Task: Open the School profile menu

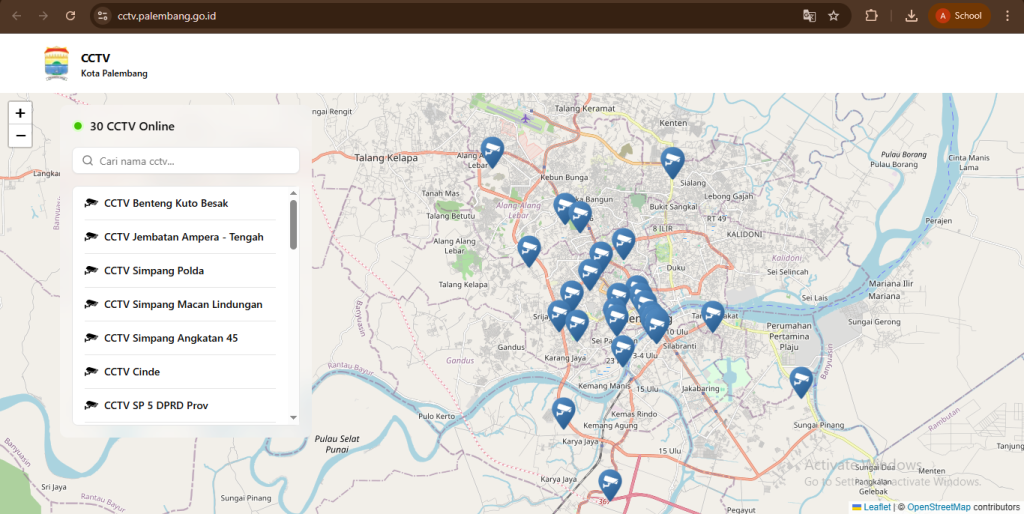Action: click(959, 16)
